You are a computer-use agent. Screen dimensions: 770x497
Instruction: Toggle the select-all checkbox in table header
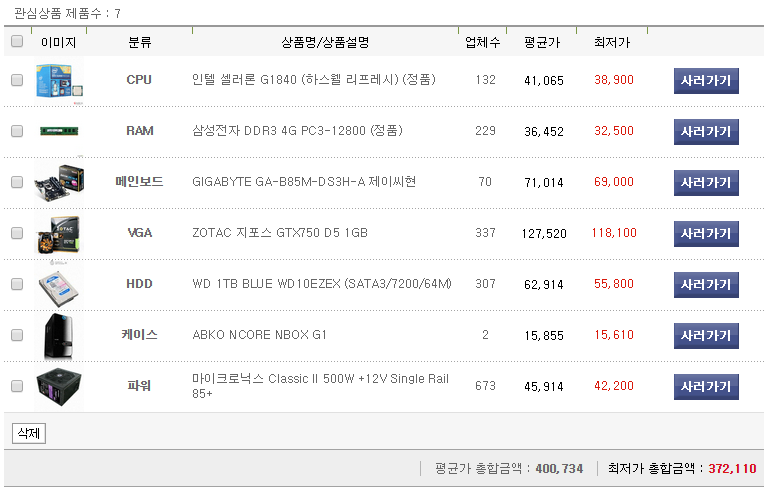point(17,42)
